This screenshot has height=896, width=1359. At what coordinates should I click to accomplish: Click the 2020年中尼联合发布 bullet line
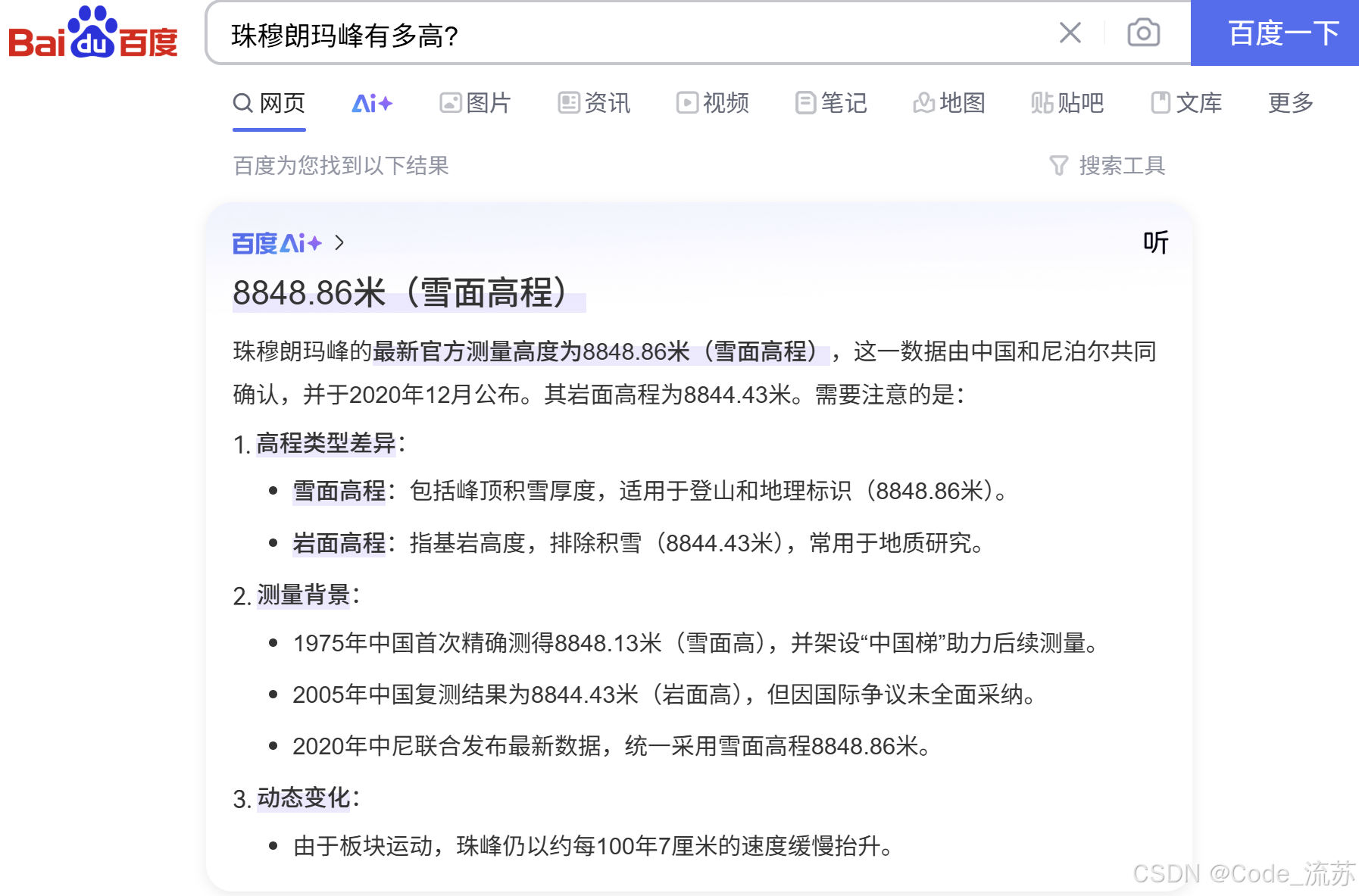[x=612, y=746]
